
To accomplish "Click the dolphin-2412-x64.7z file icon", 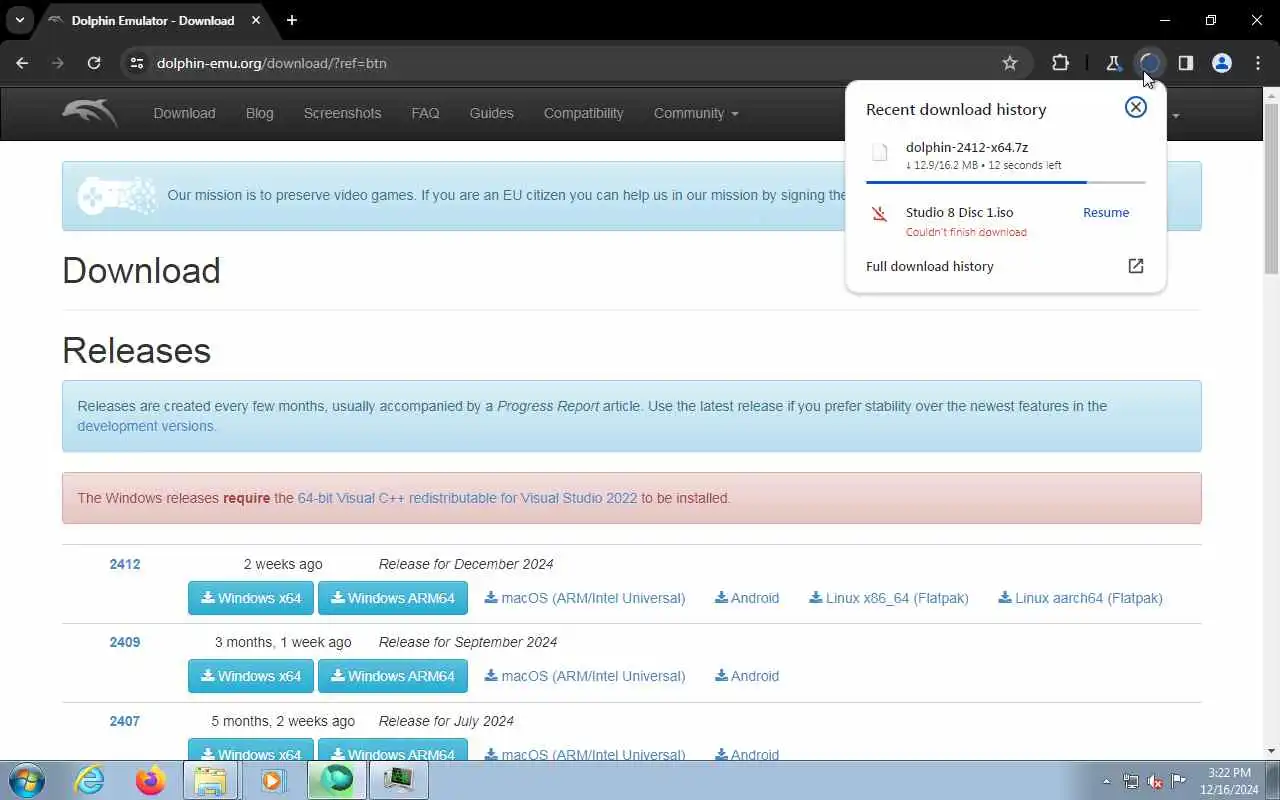I will pyautogui.click(x=880, y=153).
